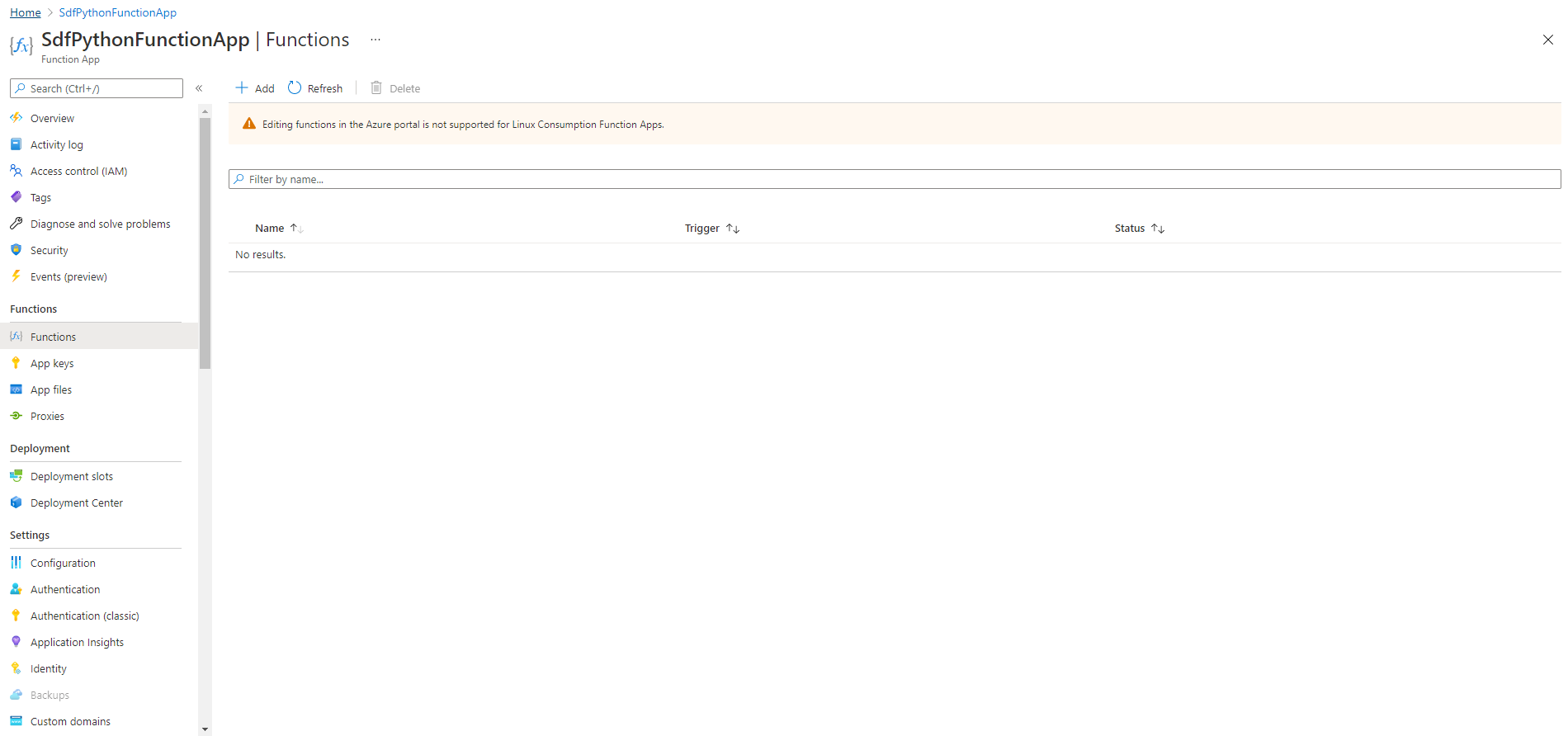Open the ellipsis more options menu

click(x=375, y=40)
